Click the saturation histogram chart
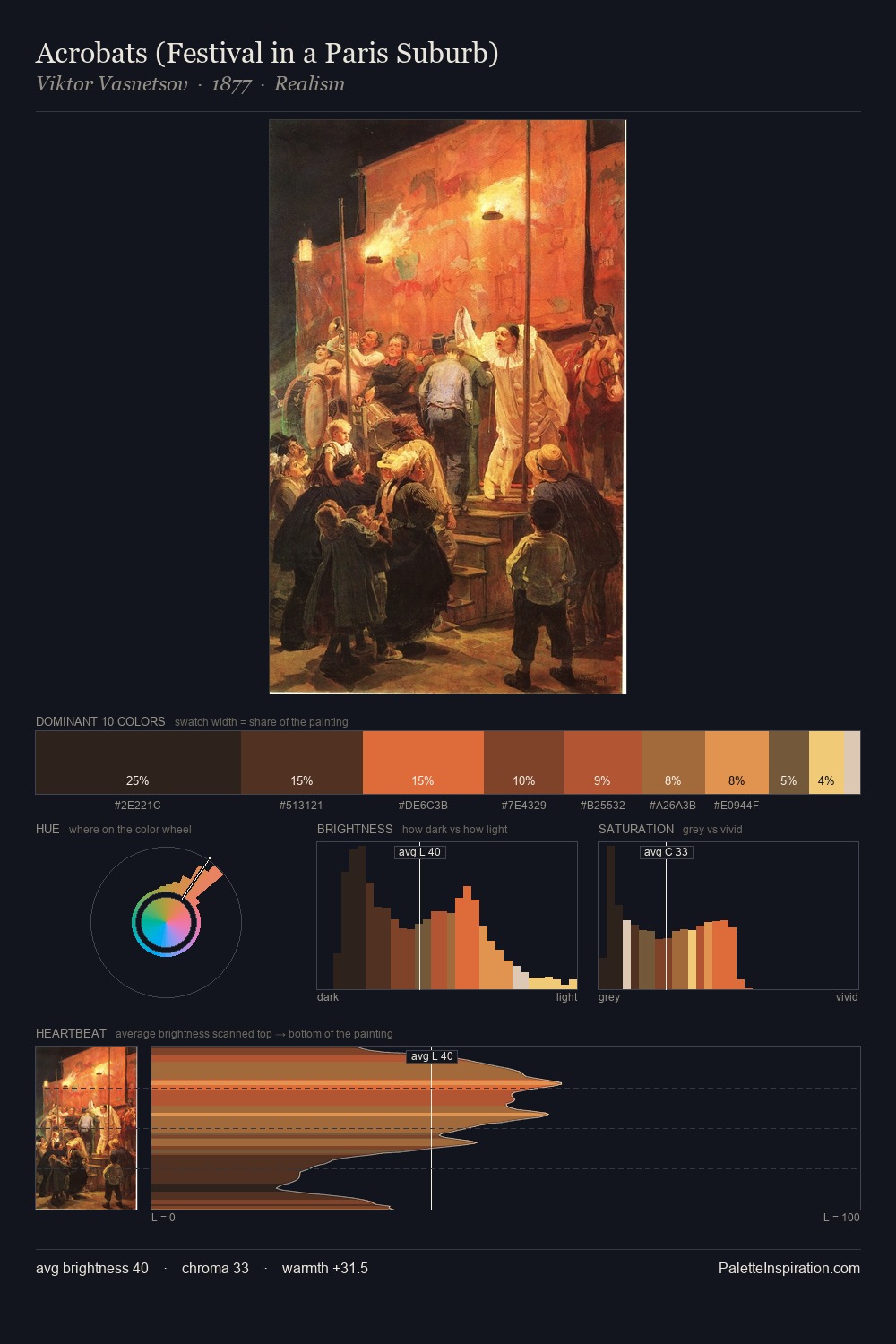Screen dimensions: 896x1344 click(x=728, y=916)
